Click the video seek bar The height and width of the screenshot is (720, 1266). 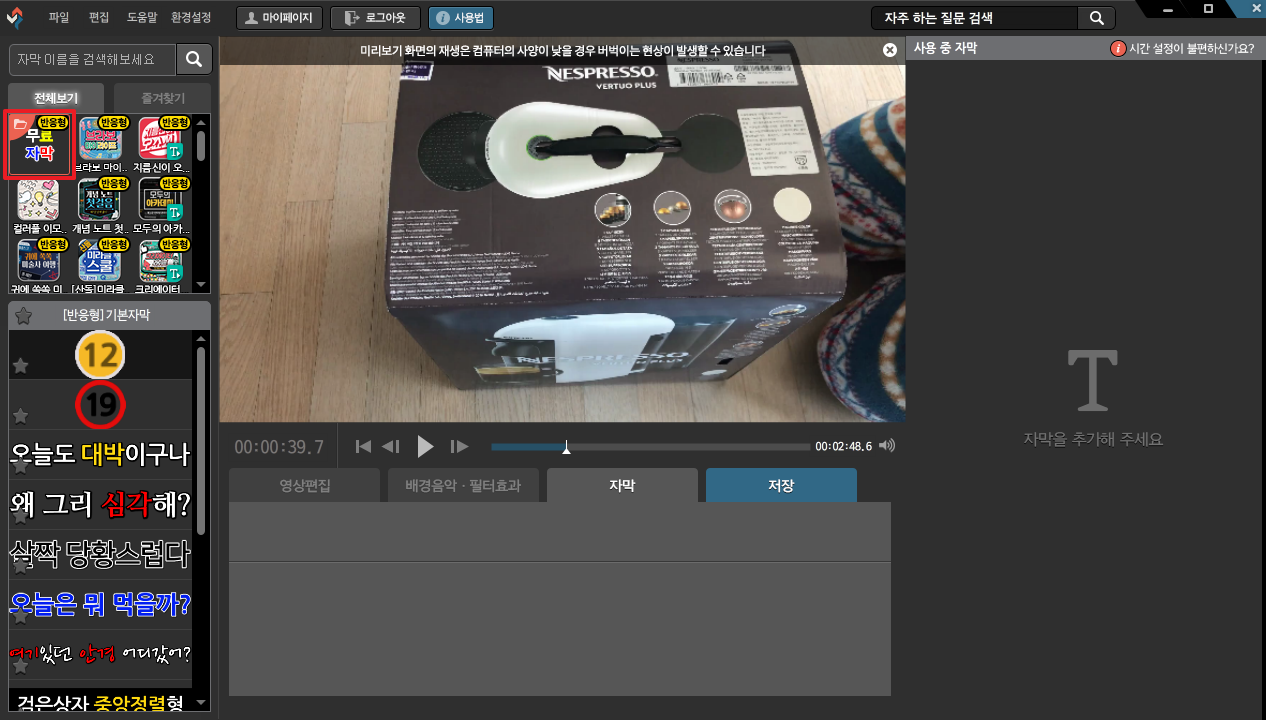pyautogui.click(x=651, y=446)
